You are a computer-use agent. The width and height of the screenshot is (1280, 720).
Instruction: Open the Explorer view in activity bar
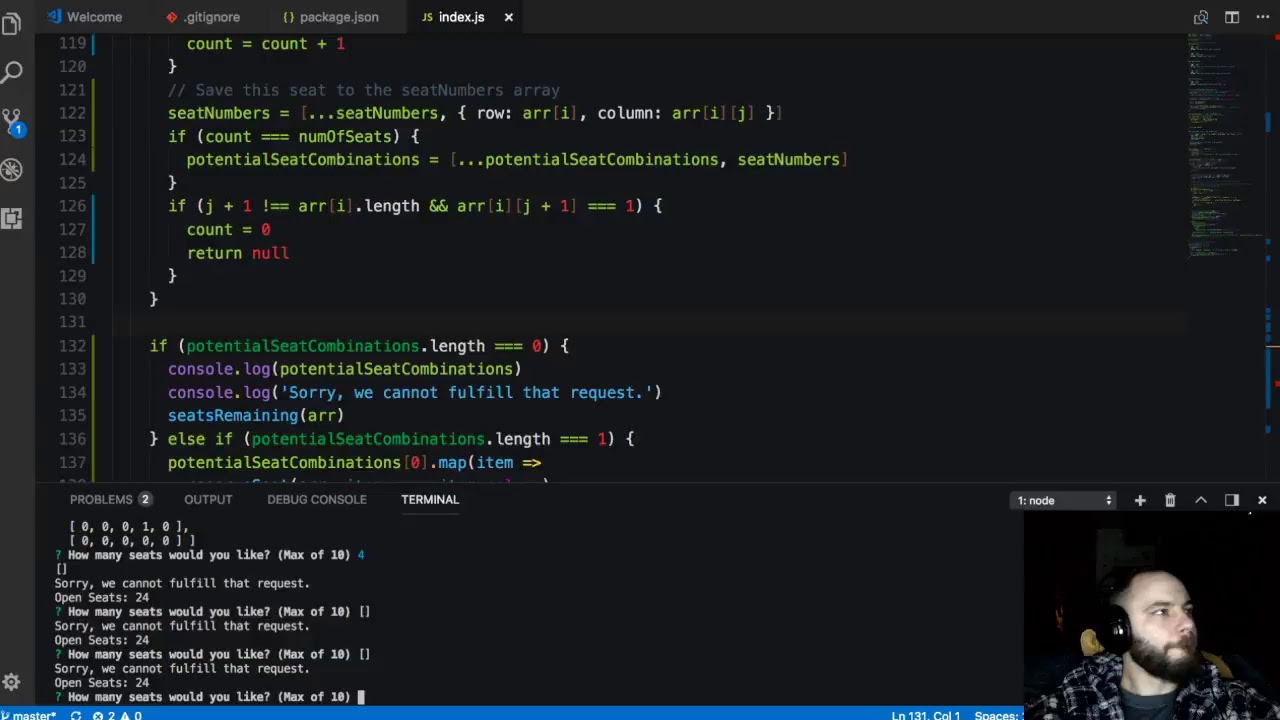pyautogui.click(x=11, y=24)
